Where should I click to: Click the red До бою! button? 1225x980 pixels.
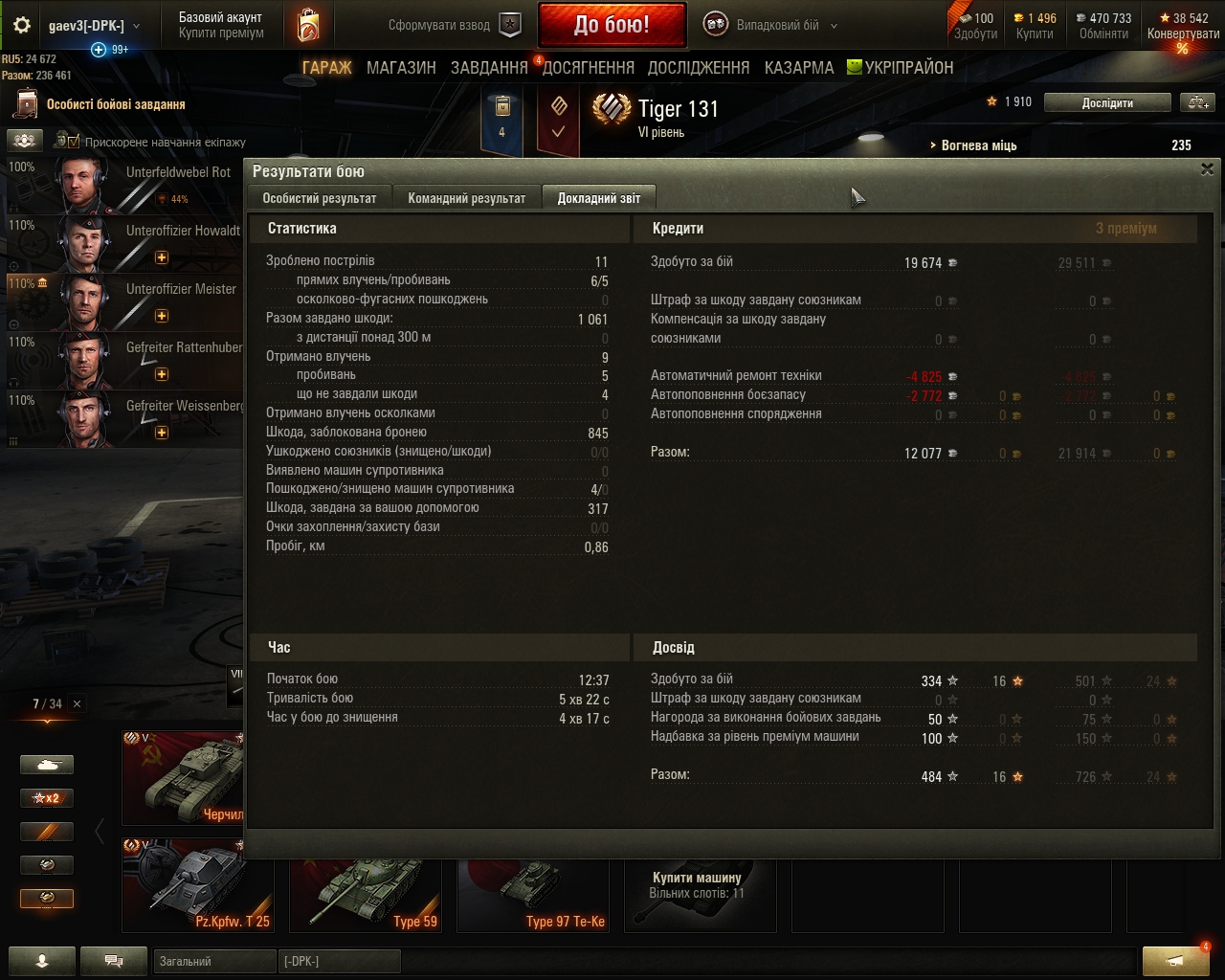click(x=612, y=25)
